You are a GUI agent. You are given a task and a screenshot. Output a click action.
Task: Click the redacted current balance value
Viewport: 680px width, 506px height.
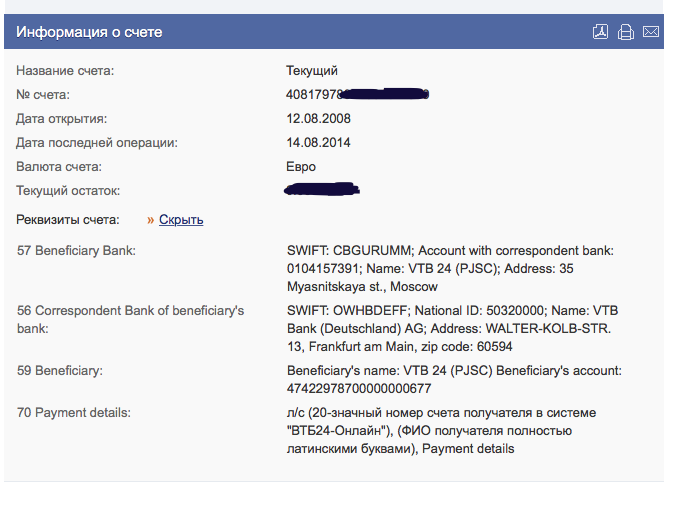[323, 189]
